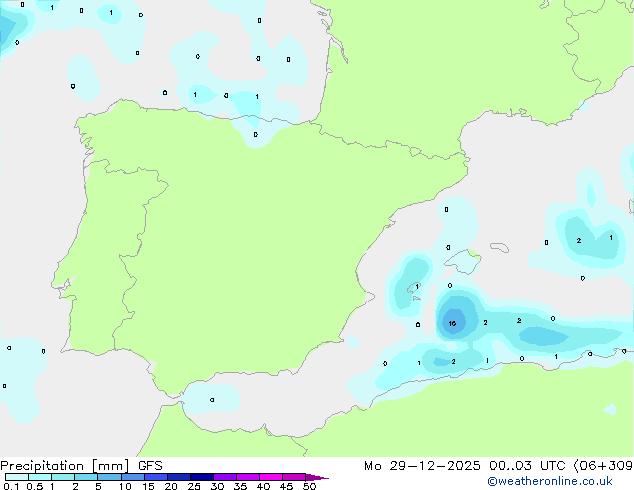This screenshot has height=490, width=634.
Task: Select the "30" legend scale label
Action: (x=217, y=486)
